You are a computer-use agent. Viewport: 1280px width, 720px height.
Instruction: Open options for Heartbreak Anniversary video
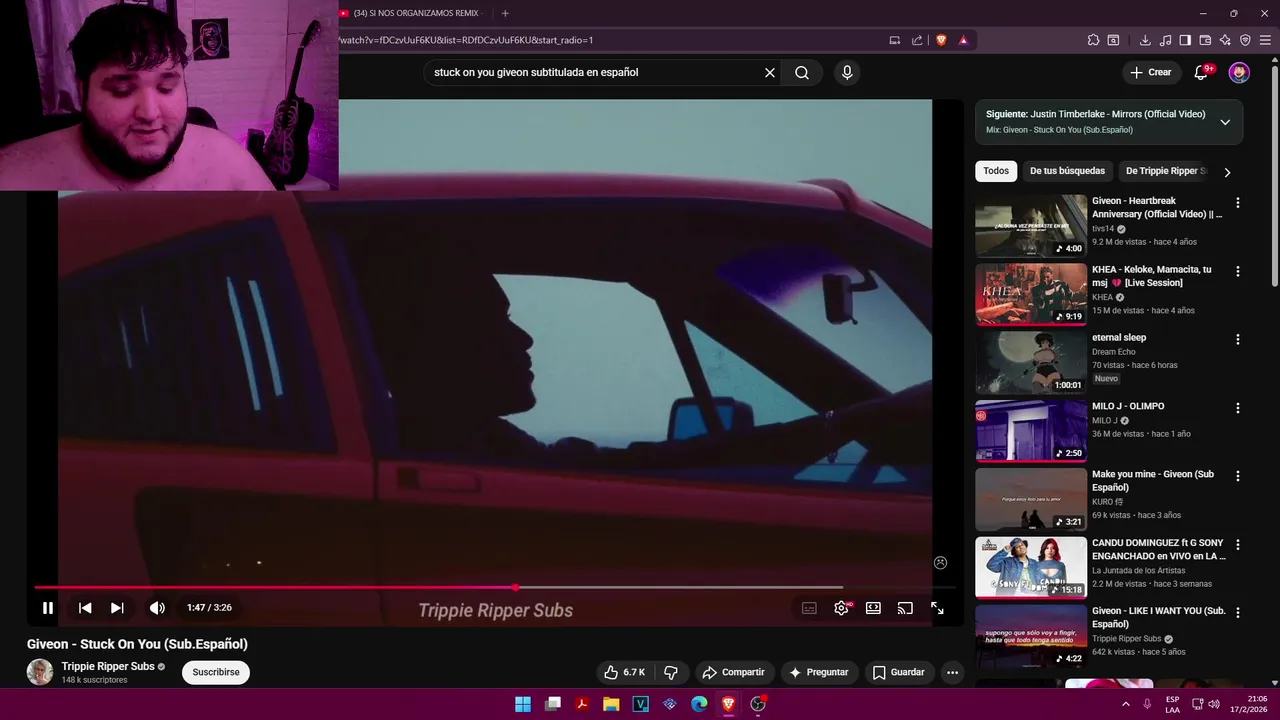(x=1238, y=203)
